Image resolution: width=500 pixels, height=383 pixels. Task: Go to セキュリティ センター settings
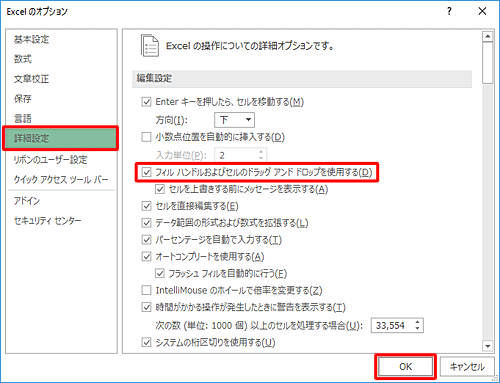47,221
